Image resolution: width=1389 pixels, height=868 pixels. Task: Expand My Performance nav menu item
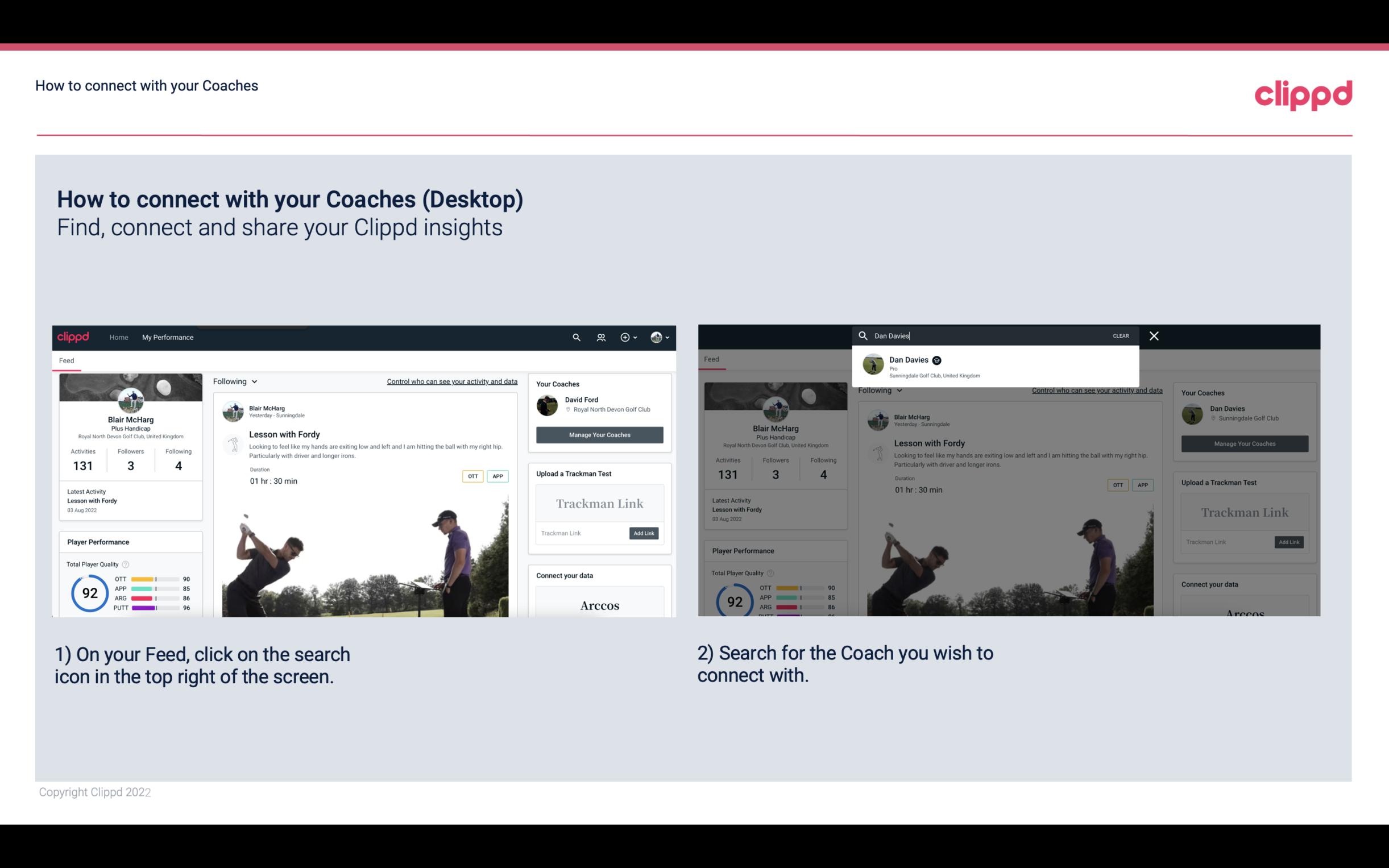[168, 337]
